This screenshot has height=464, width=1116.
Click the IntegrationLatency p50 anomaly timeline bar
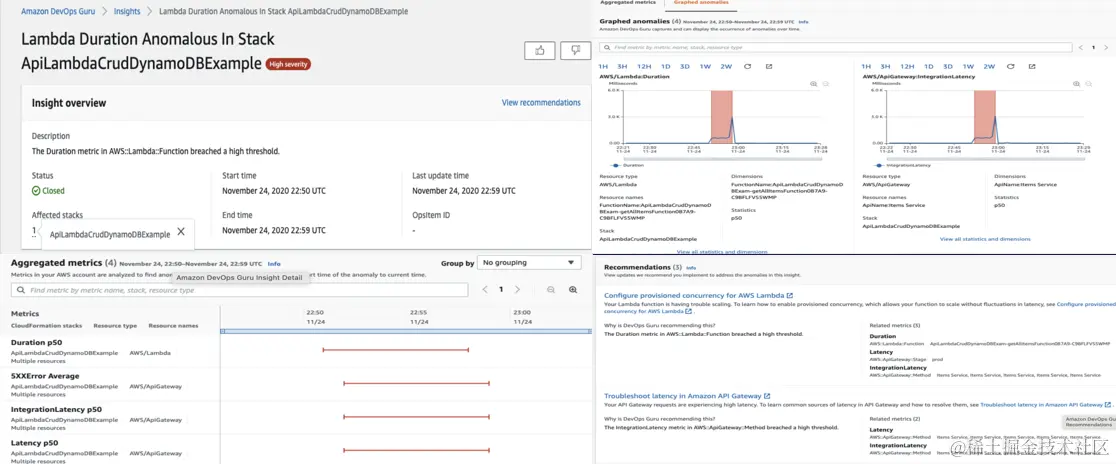point(416,416)
